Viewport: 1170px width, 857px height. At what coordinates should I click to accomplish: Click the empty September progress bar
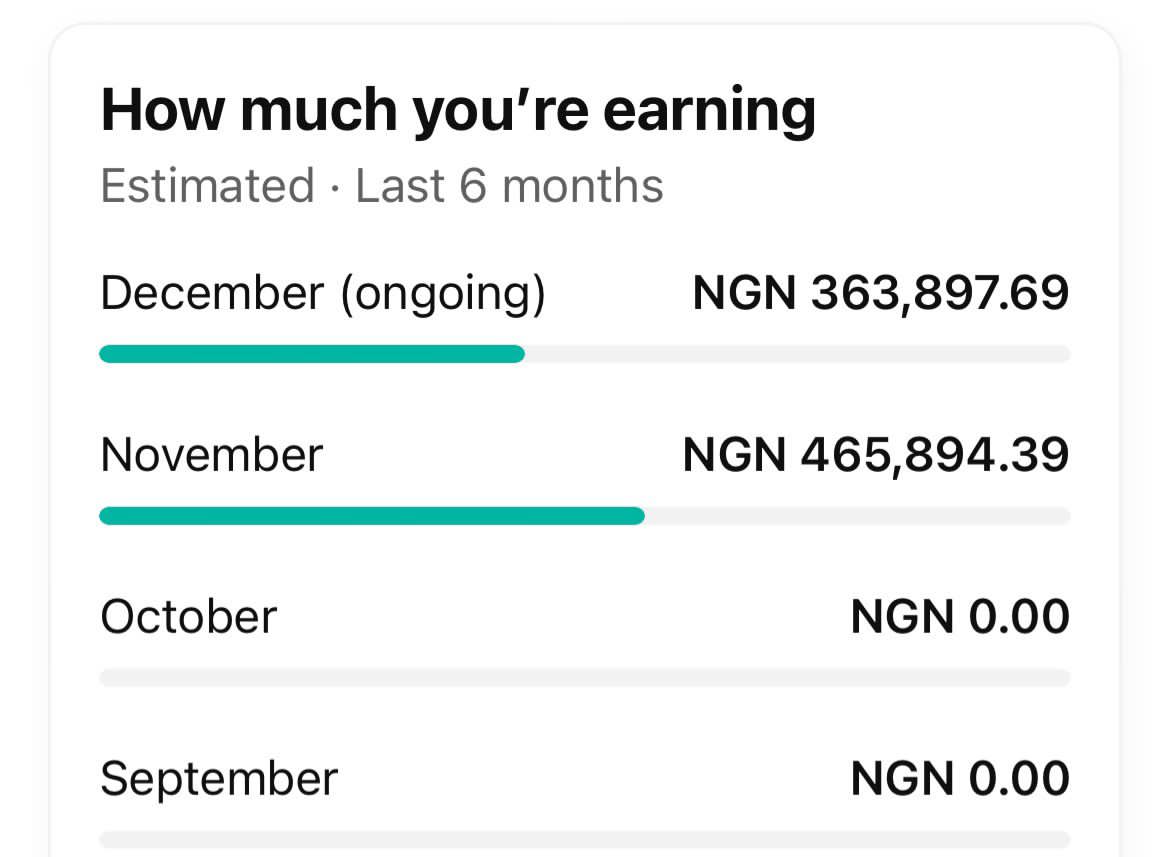click(584, 840)
